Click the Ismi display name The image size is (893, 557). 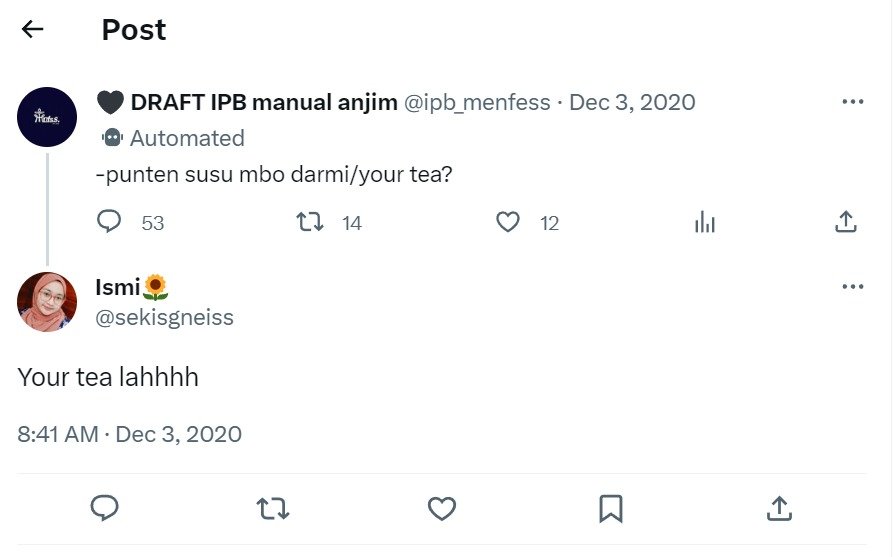click(118, 288)
